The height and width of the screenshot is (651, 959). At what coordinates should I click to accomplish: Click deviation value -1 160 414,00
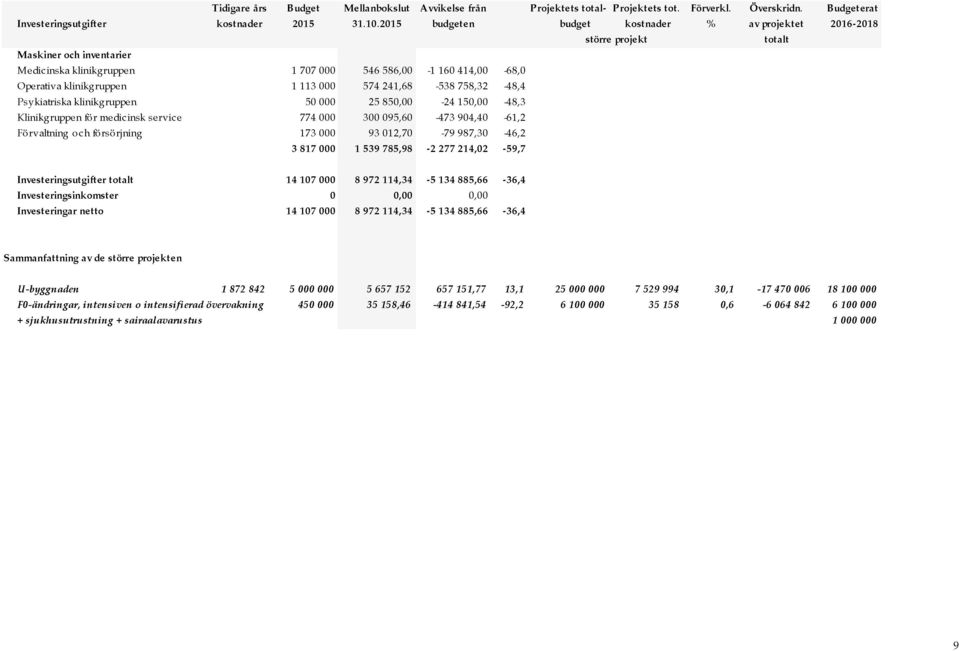coord(457,71)
